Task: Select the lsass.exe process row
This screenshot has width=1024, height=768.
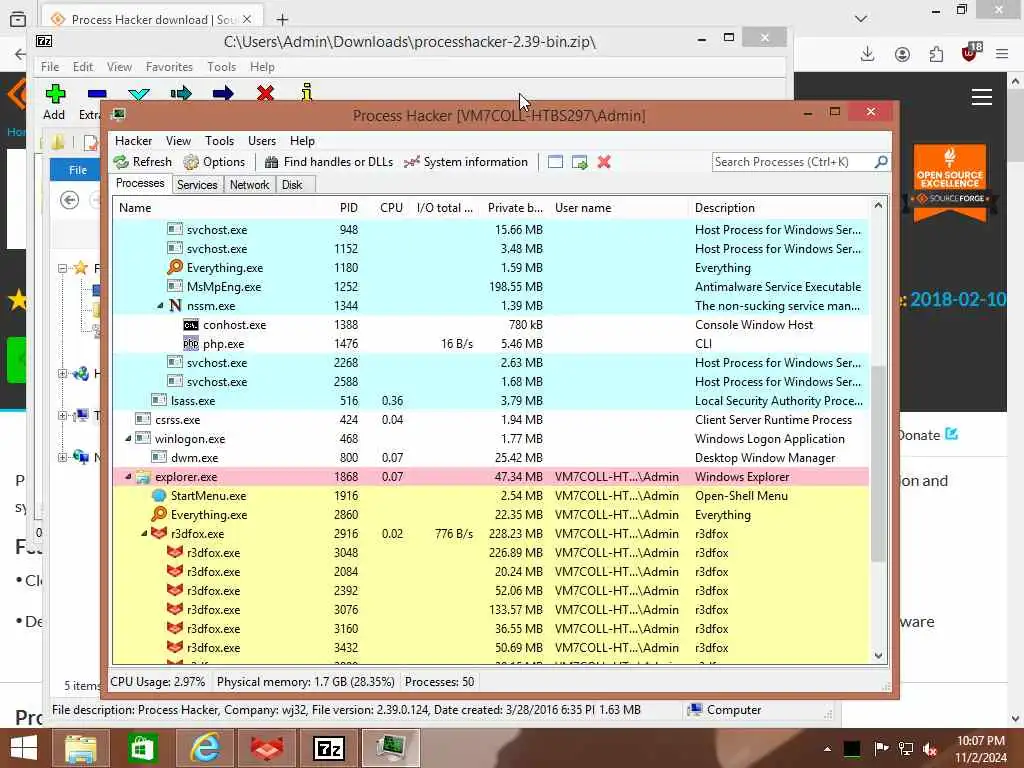Action: pos(491,400)
